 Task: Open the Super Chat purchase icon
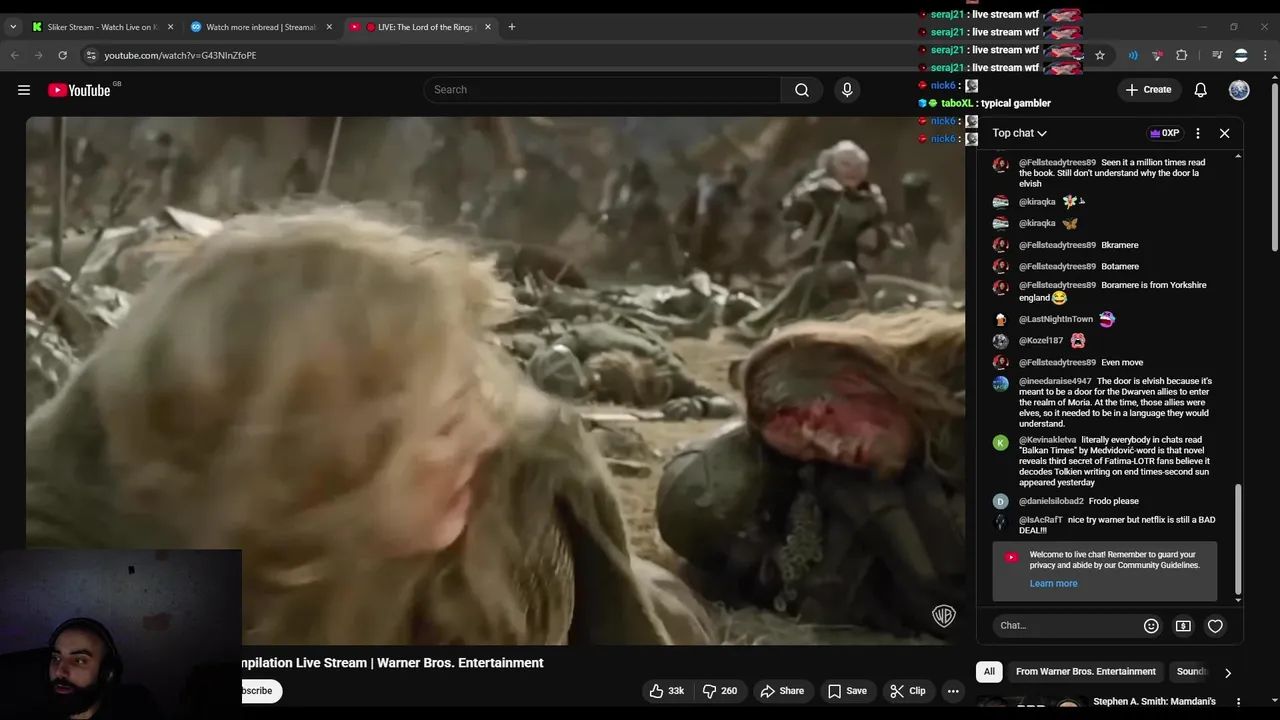[1183, 626]
